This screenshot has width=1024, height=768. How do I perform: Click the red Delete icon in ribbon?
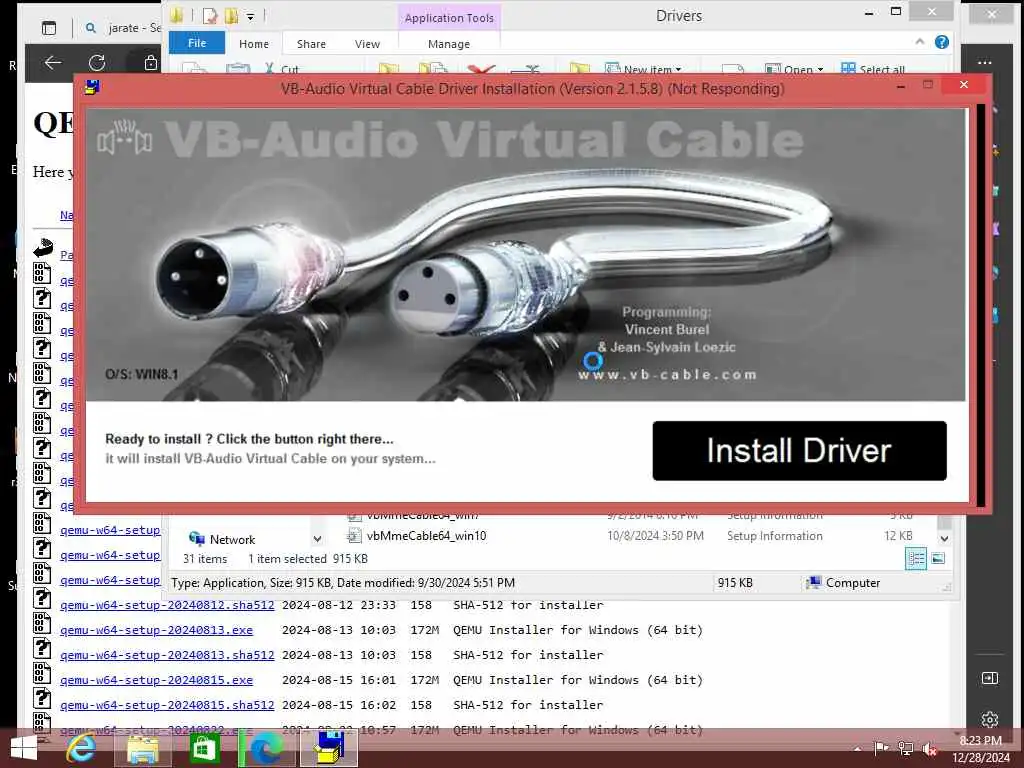(481, 69)
